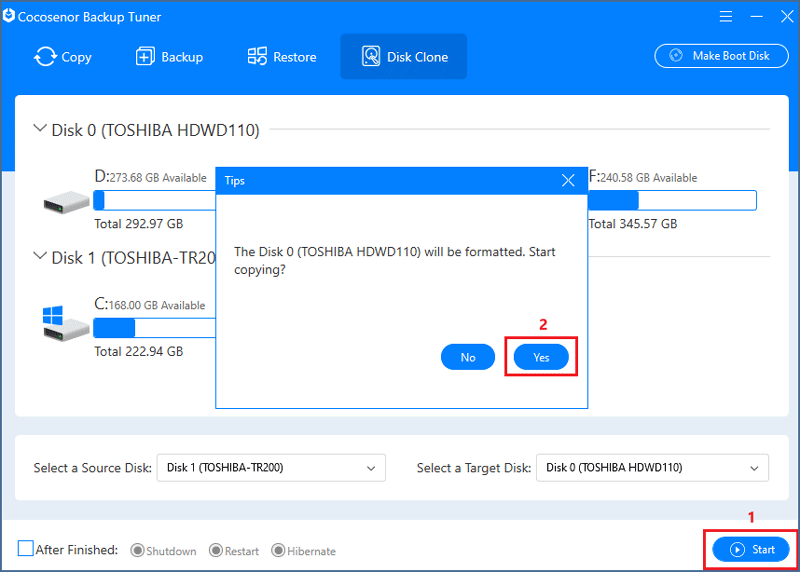Select the Shutdown radio option

click(137, 551)
